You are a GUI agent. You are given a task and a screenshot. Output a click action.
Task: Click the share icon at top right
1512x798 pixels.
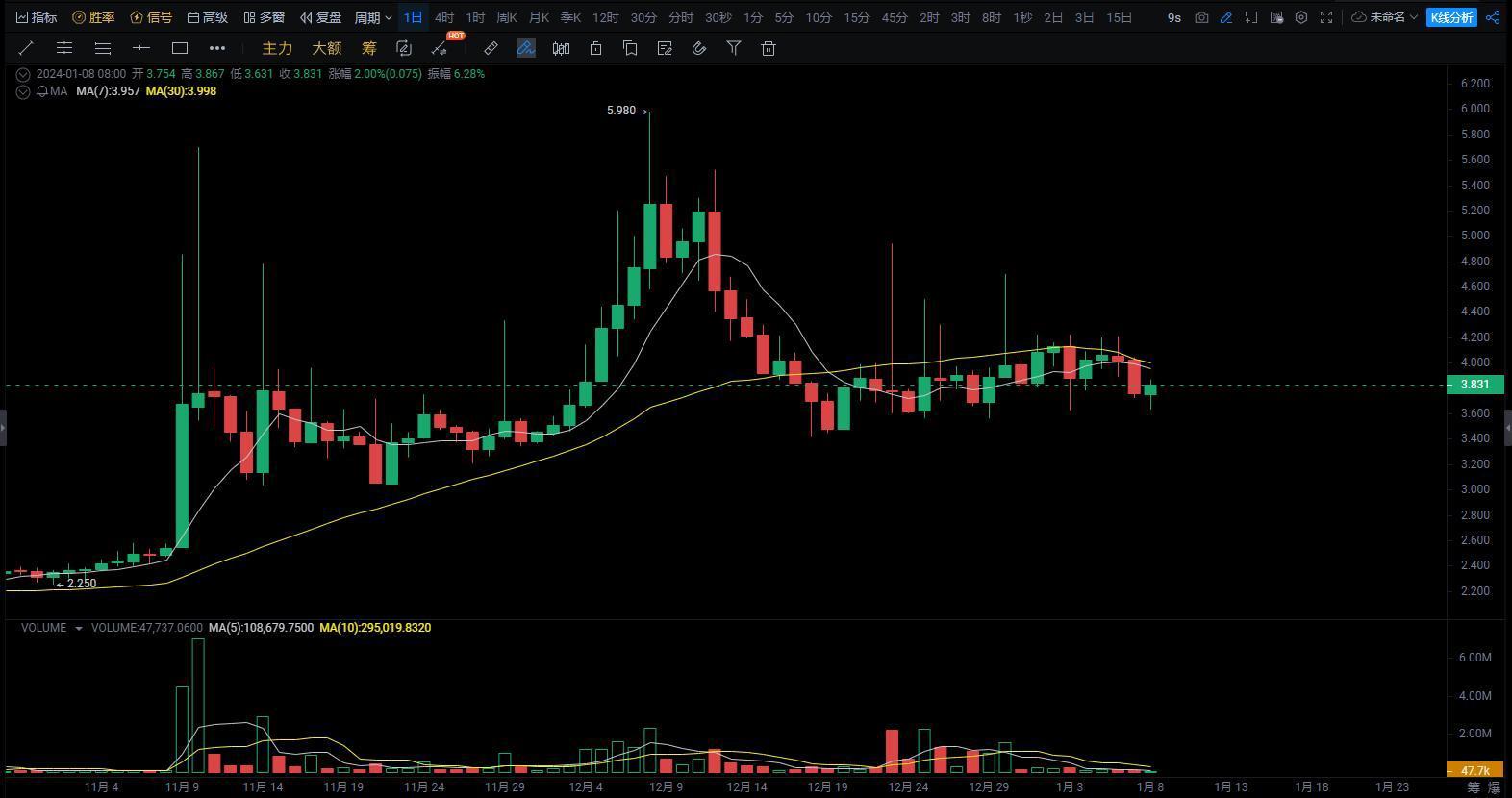pyautogui.click(x=1494, y=17)
